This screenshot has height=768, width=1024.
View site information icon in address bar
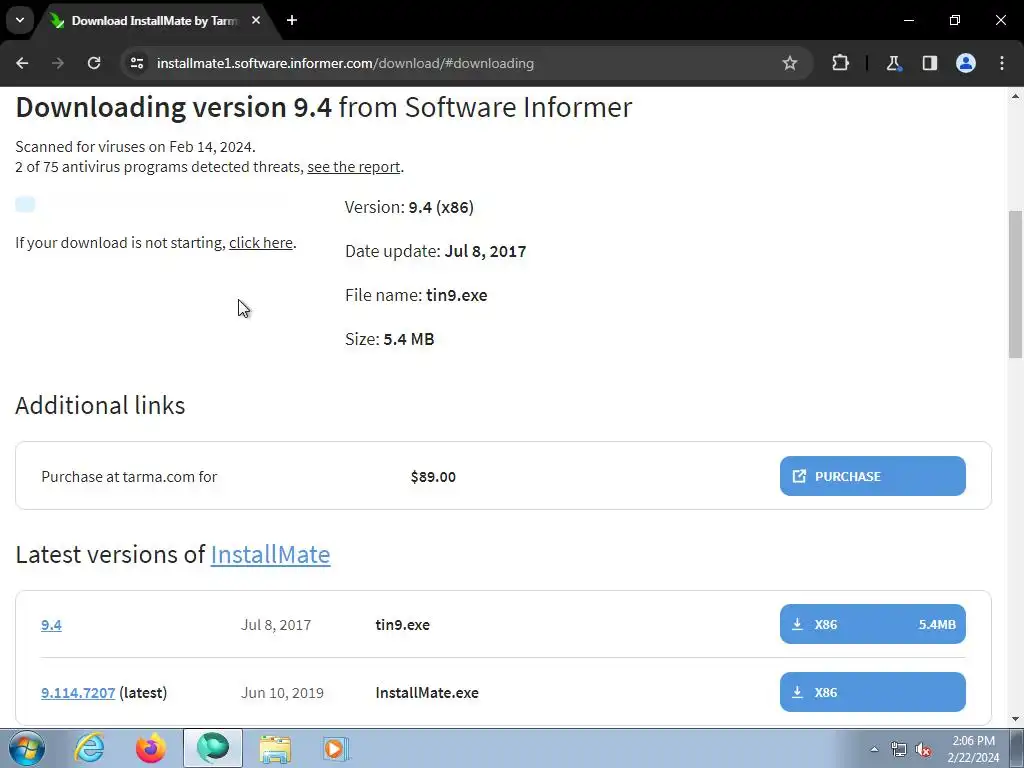tap(137, 63)
